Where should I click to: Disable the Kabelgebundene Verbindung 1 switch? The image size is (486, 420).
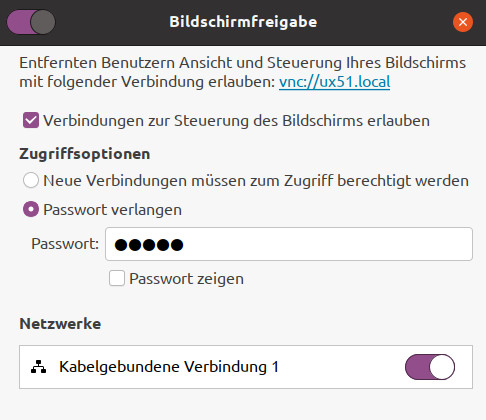tap(430, 367)
